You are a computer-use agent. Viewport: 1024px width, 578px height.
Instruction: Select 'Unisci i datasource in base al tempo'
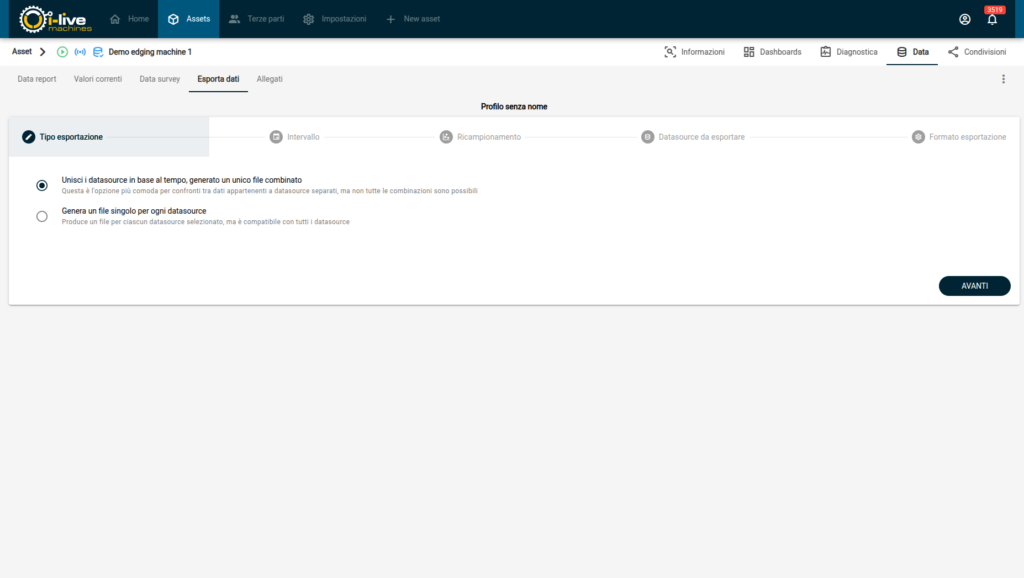pos(42,185)
